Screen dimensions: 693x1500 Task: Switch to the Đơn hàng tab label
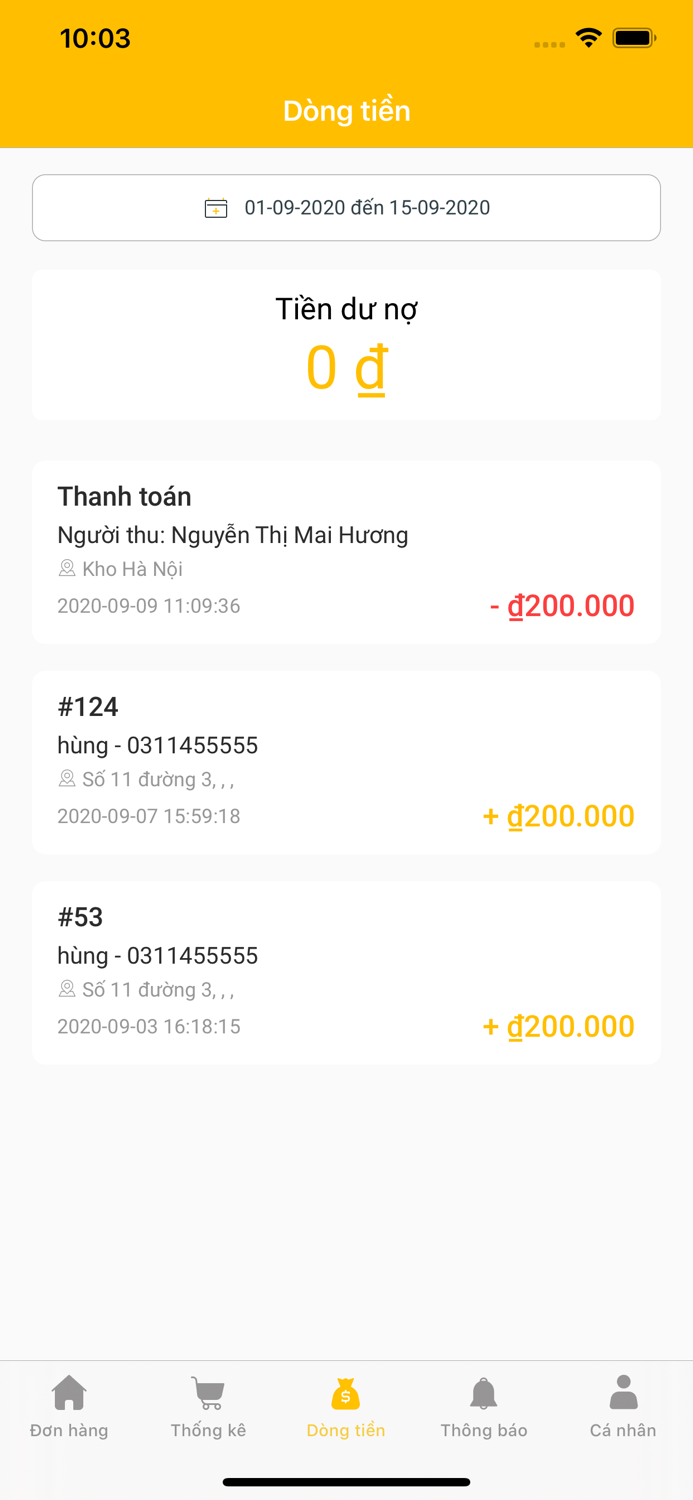tap(69, 1430)
